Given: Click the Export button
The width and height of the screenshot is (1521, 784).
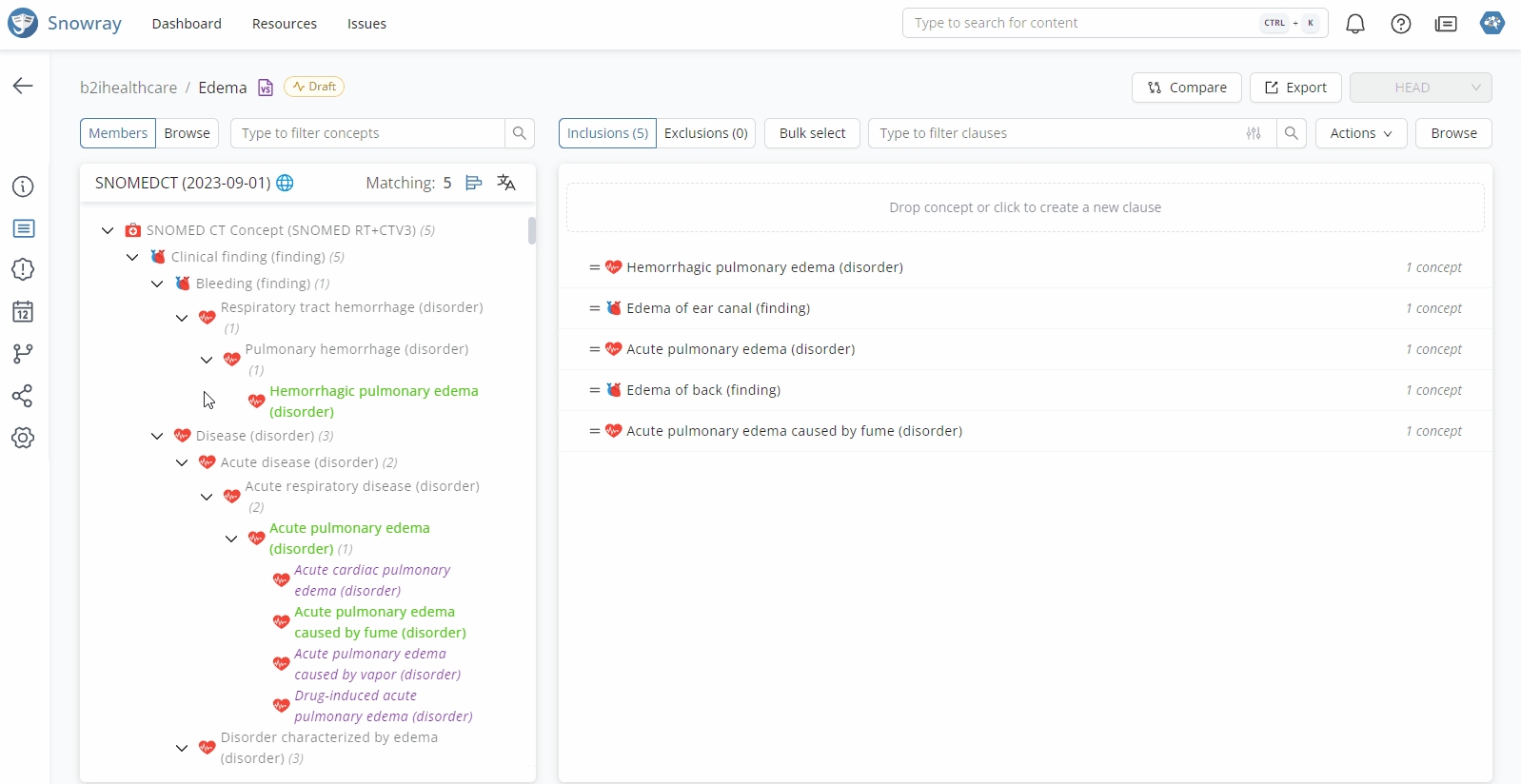Looking at the screenshot, I should (x=1294, y=88).
